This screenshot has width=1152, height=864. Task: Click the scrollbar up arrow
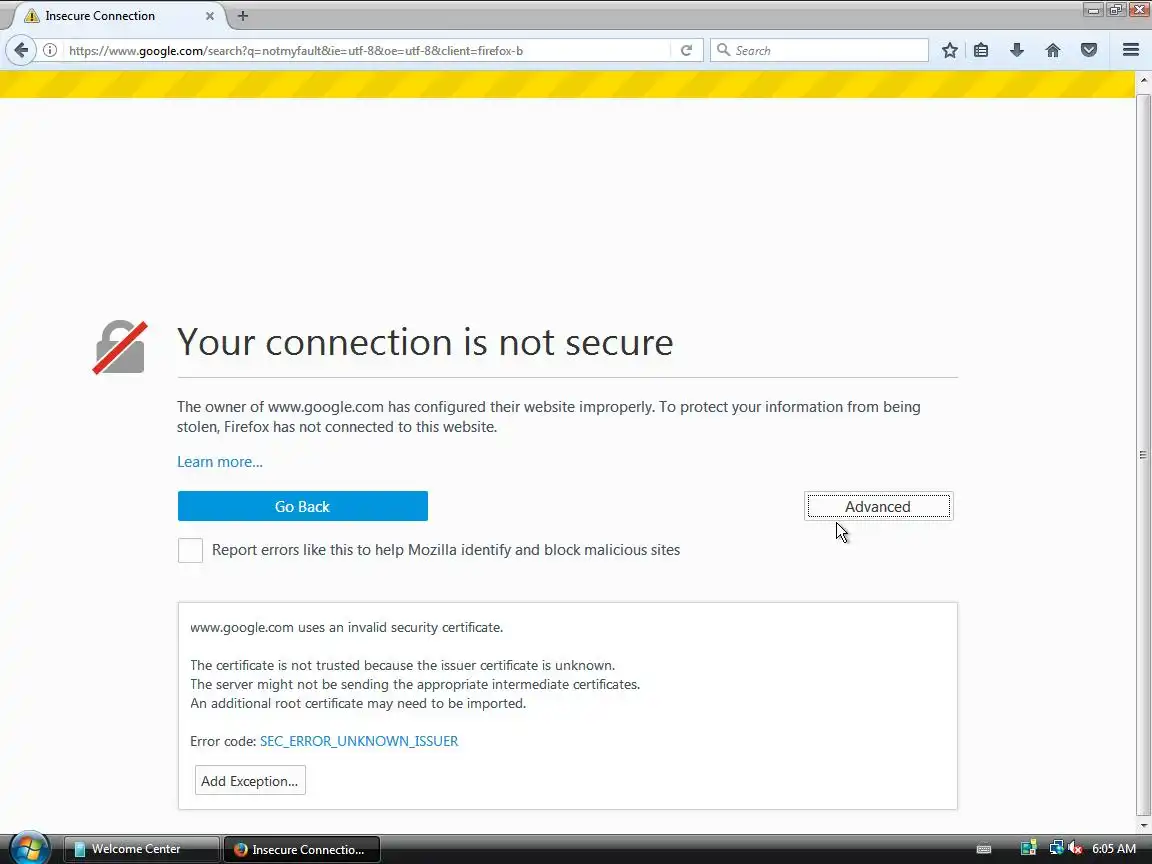(x=1143, y=78)
